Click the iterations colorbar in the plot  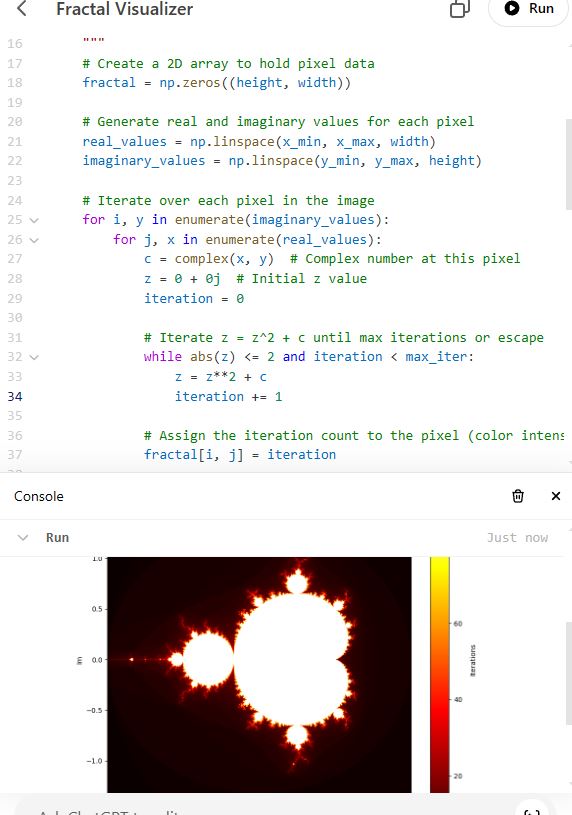[439, 675]
